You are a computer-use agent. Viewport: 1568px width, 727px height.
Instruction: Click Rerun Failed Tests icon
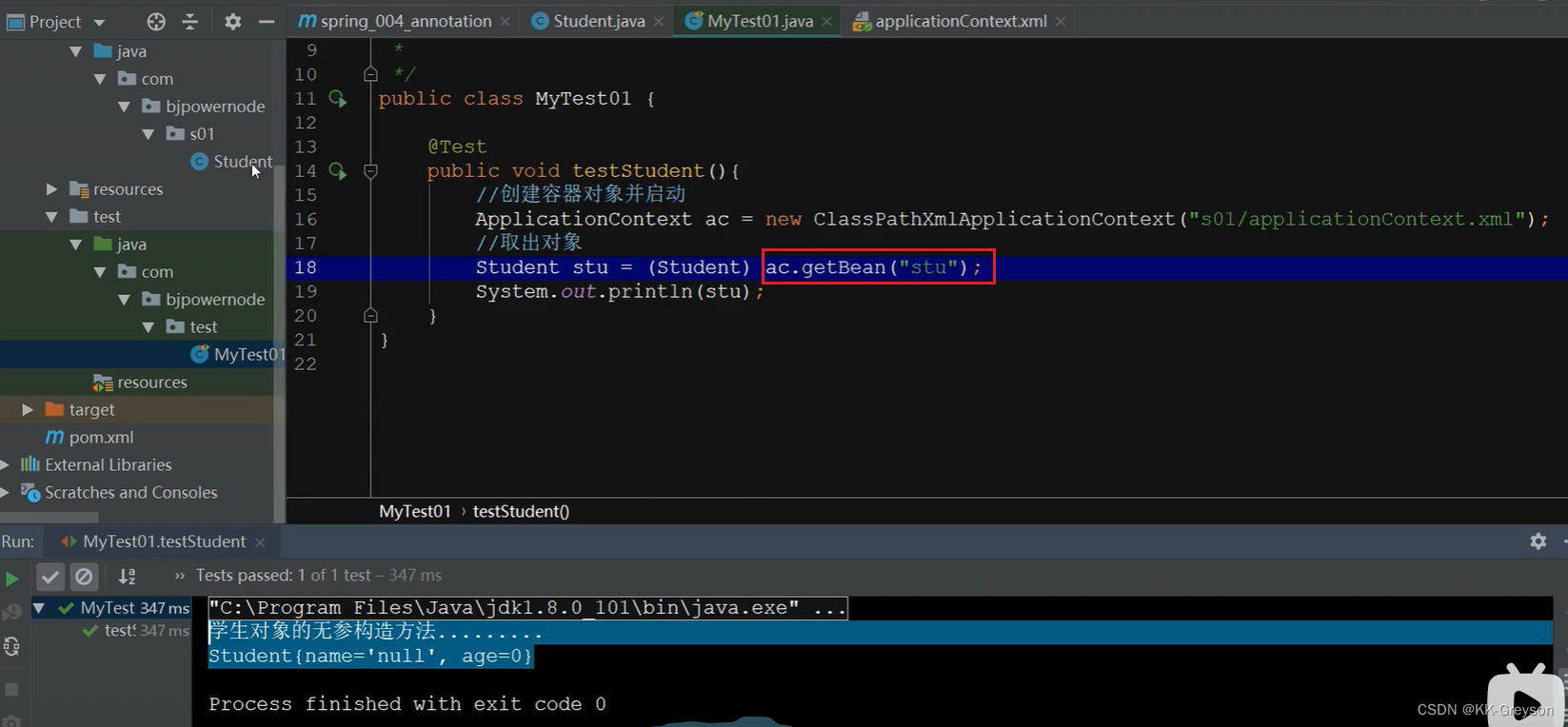[x=11, y=613]
